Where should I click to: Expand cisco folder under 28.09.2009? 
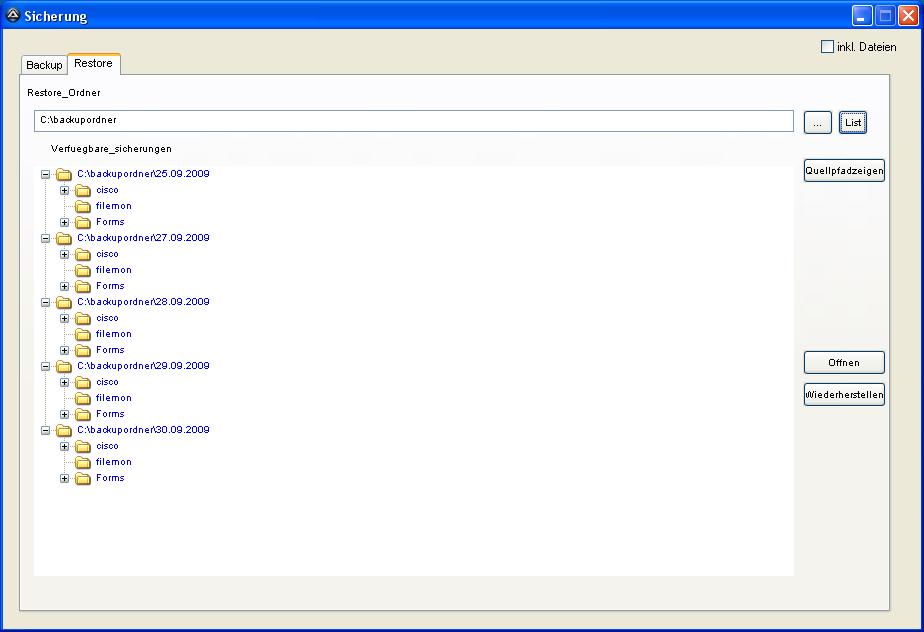pyautogui.click(x=64, y=318)
